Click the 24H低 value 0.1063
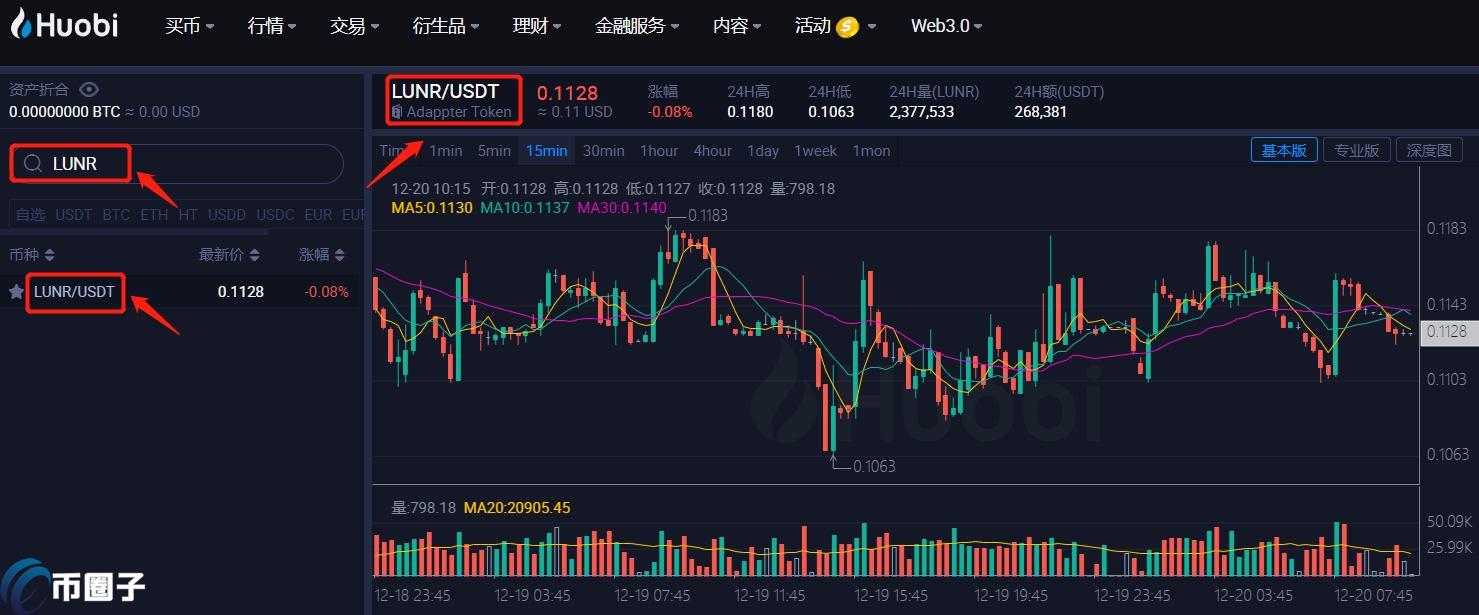Viewport: 1479px width, 615px height. click(831, 112)
